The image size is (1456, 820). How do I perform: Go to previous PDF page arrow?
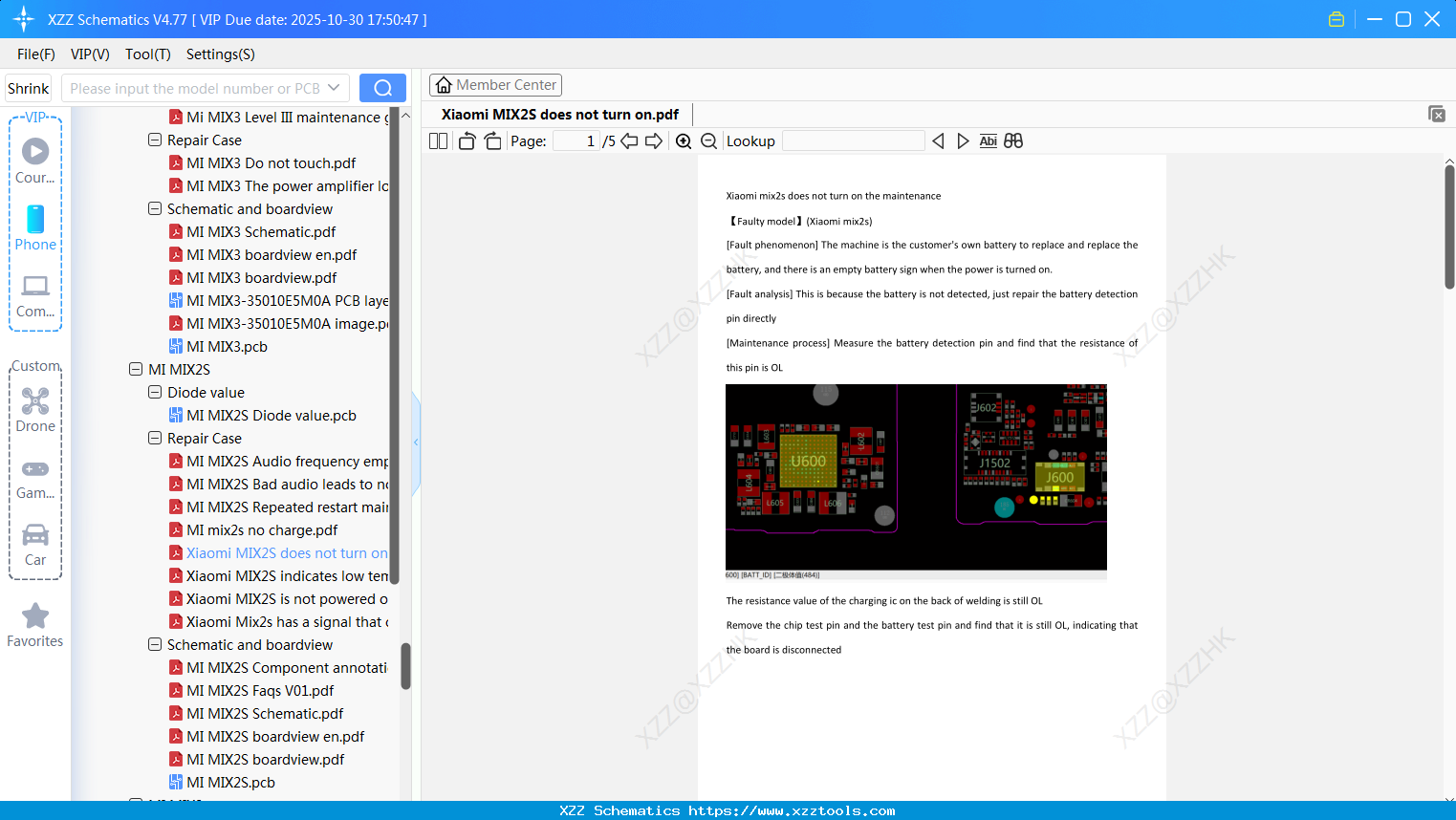point(629,141)
